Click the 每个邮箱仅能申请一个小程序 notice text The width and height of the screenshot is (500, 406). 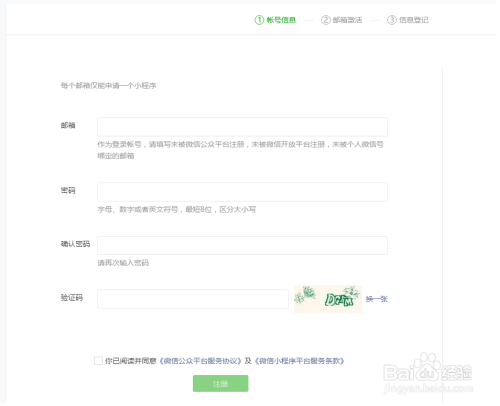[x=109, y=86]
